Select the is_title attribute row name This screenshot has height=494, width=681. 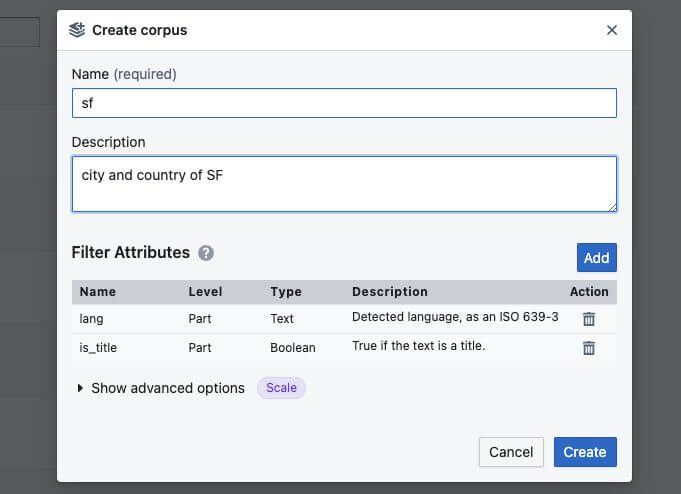click(98, 348)
